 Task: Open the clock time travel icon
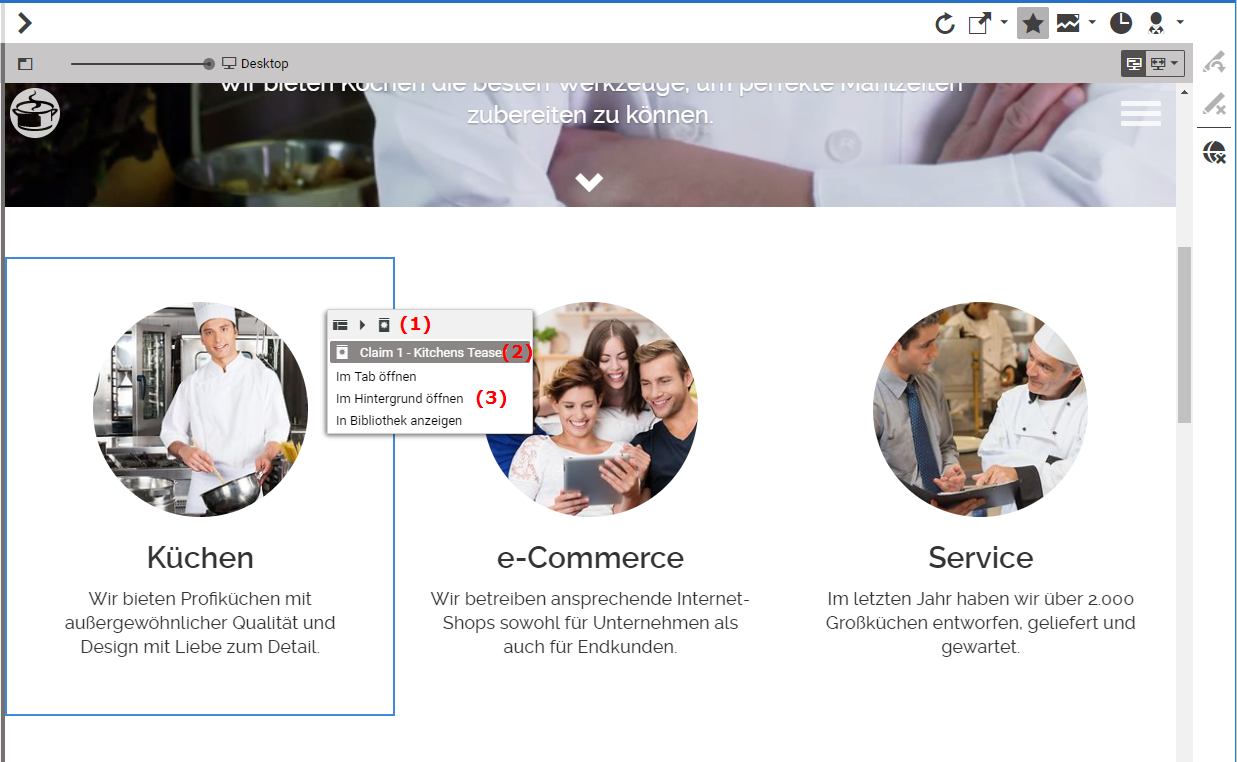(x=1122, y=23)
